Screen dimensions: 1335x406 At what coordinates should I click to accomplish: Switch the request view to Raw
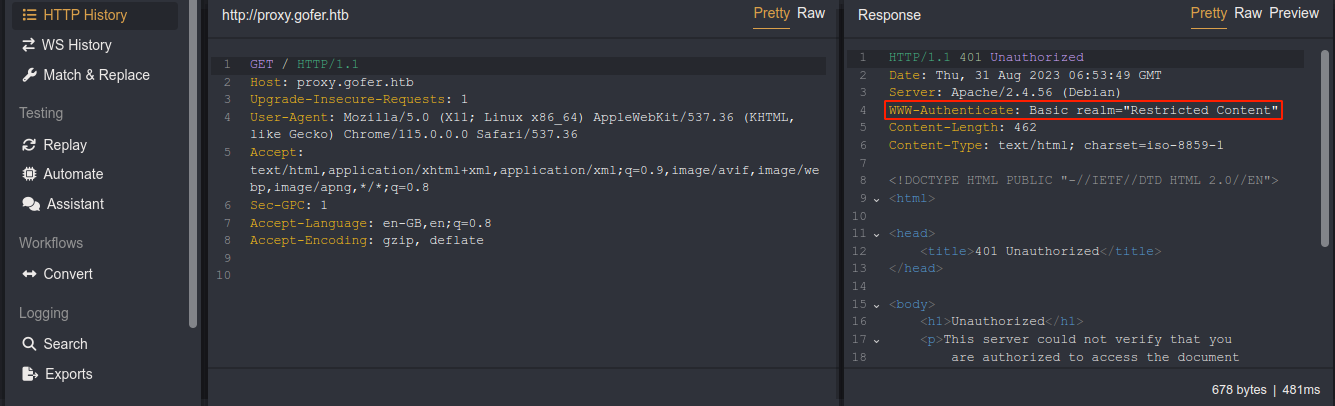pyautogui.click(x=811, y=13)
